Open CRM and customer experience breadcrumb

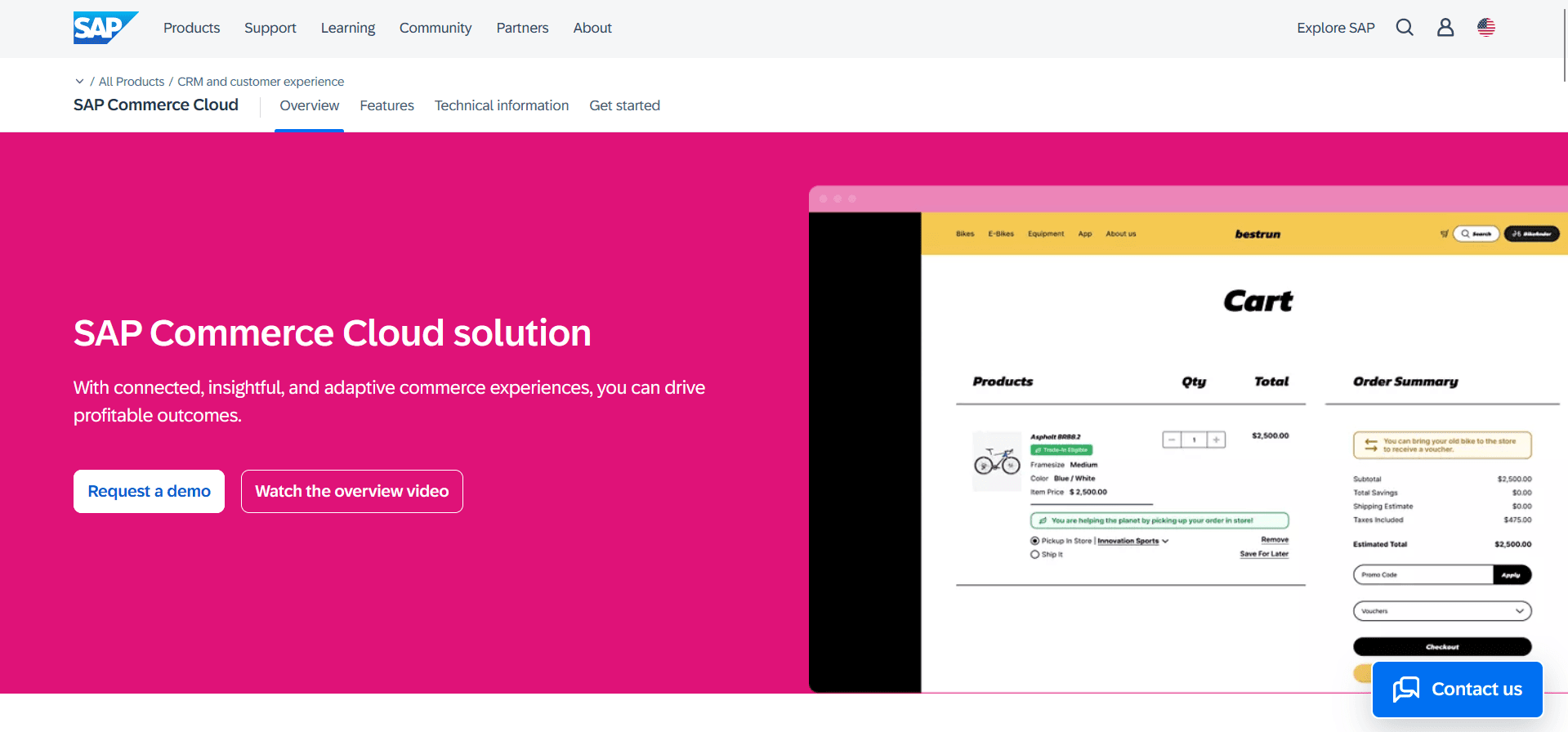(x=261, y=82)
